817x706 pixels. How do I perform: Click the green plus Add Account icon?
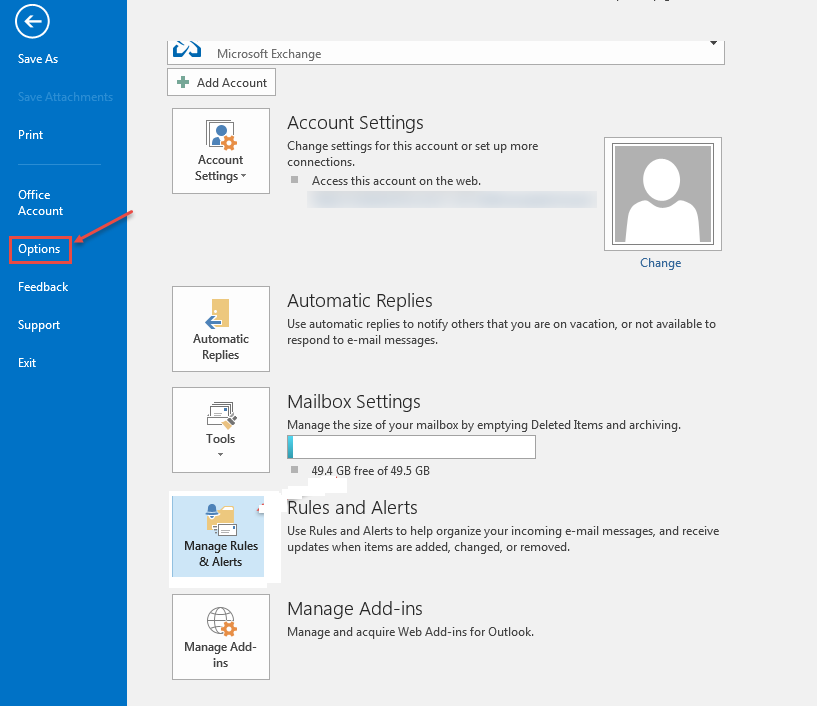point(182,82)
